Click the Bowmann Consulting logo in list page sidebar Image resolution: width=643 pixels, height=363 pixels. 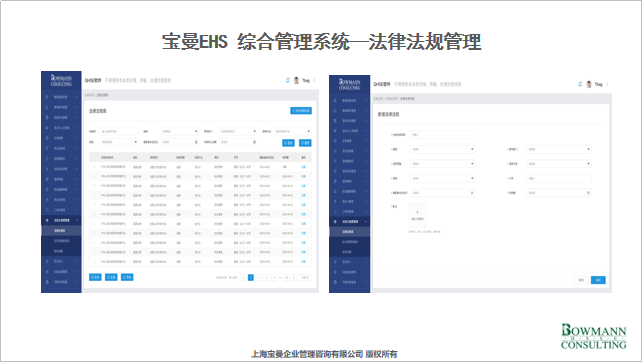click(x=61, y=80)
